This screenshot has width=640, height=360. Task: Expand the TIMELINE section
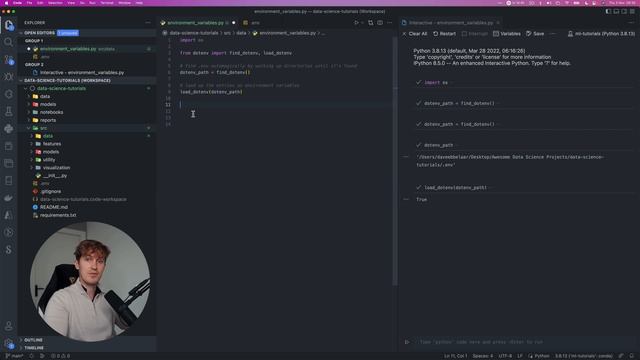point(34,348)
